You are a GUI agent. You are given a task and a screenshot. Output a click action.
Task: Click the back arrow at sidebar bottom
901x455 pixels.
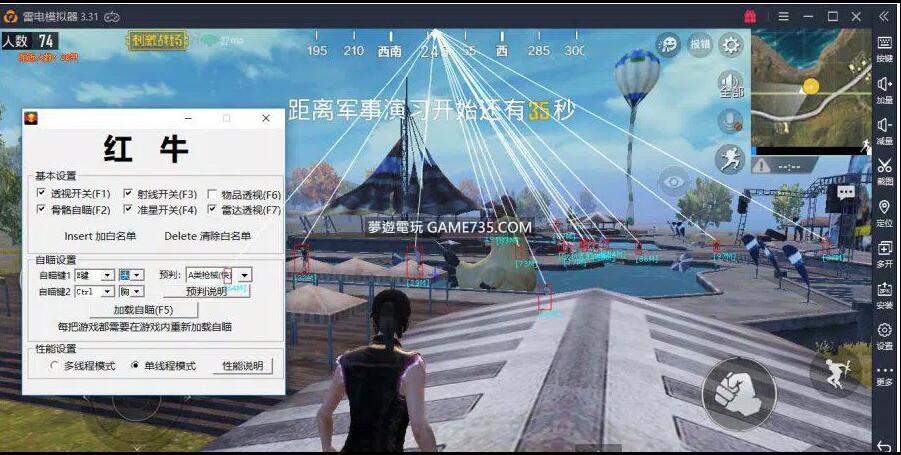[x=884, y=445]
